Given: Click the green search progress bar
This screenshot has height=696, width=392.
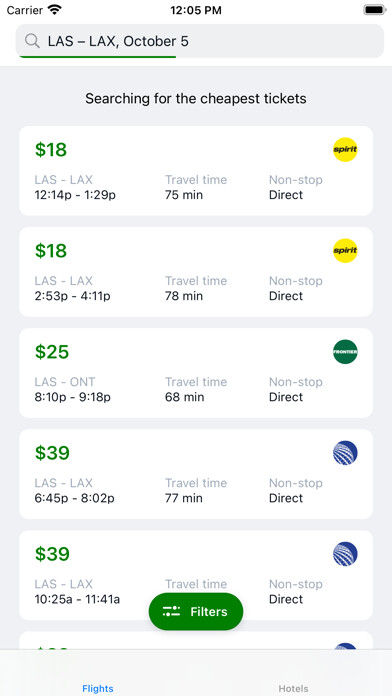Looking at the screenshot, I should pos(98,57).
